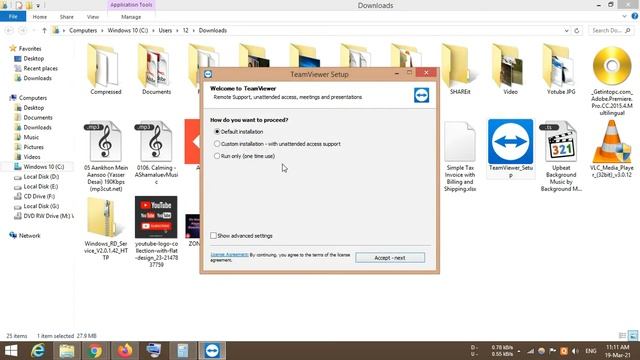The width and height of the screenshot is (640, 360).
Task: Select Videos in navigation pane
Action: point(32,157)
